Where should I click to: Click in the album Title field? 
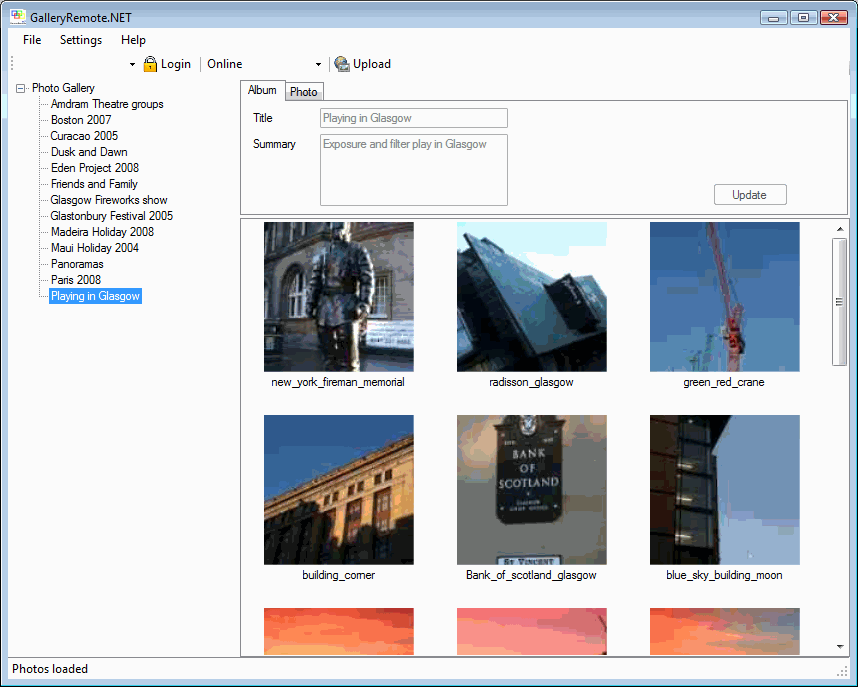point(414,118)
